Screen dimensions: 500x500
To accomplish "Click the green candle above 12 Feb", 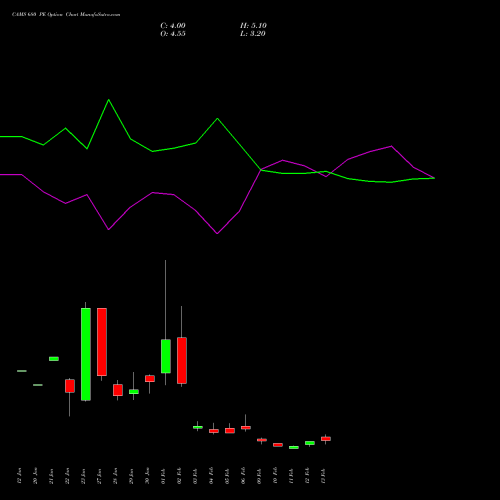I will click(x=310, y=443).
